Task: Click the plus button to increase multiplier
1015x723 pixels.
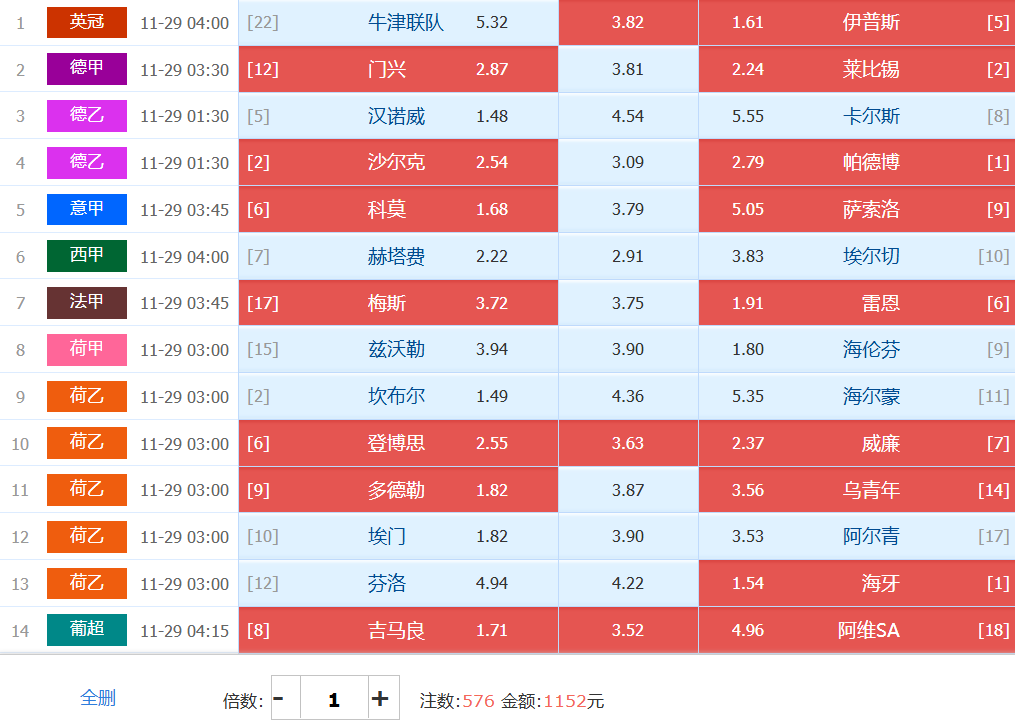Action: (x=380, y=698)
